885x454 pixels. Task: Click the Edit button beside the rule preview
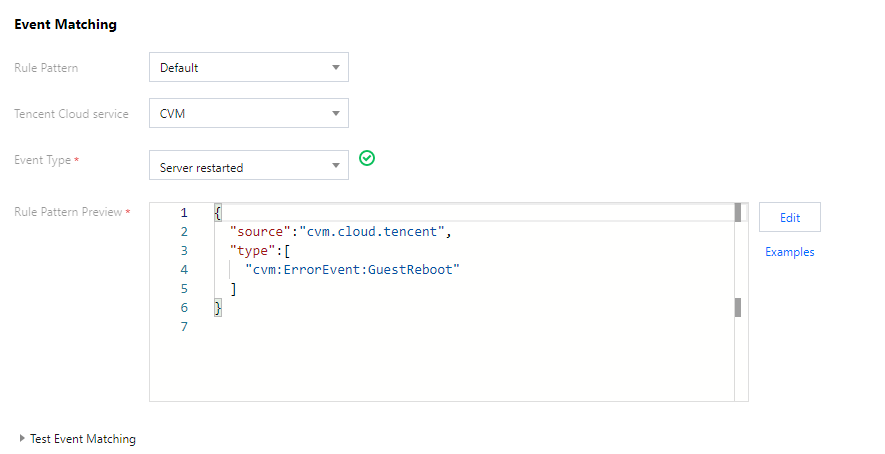789,217
